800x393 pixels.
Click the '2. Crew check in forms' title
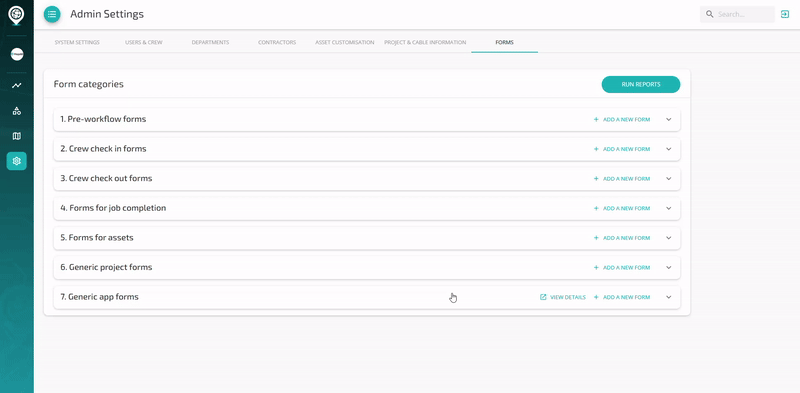[103, 149]
